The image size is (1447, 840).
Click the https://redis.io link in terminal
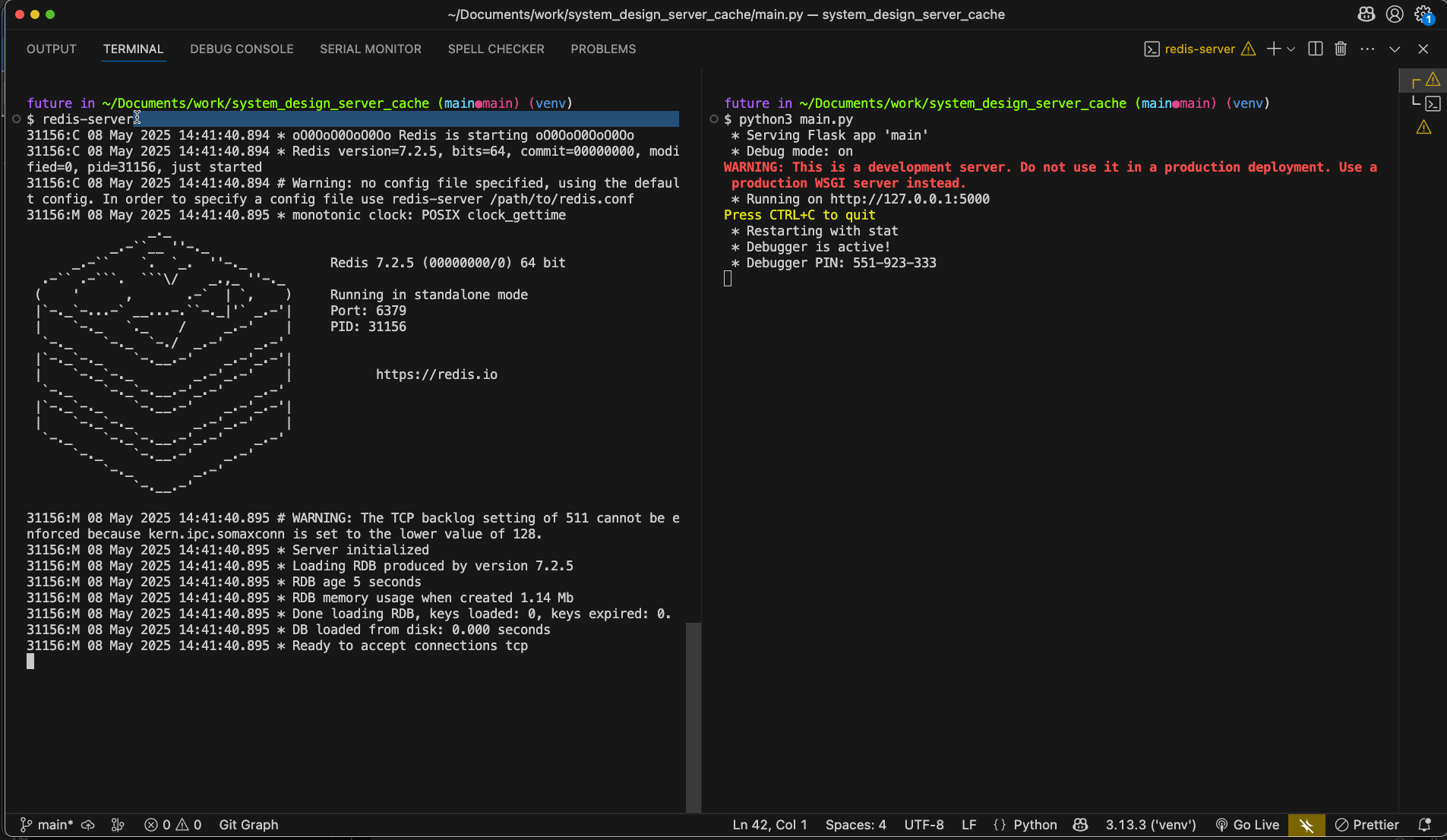pyautogui.click(x=437, y=374)
